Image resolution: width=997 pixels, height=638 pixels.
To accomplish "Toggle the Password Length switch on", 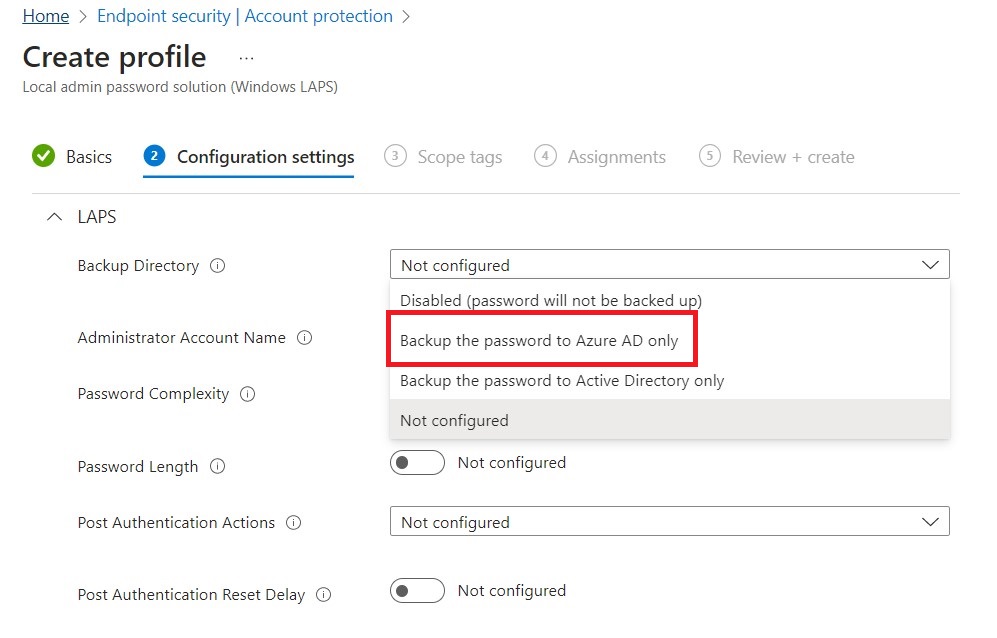I will click(417, 463).
